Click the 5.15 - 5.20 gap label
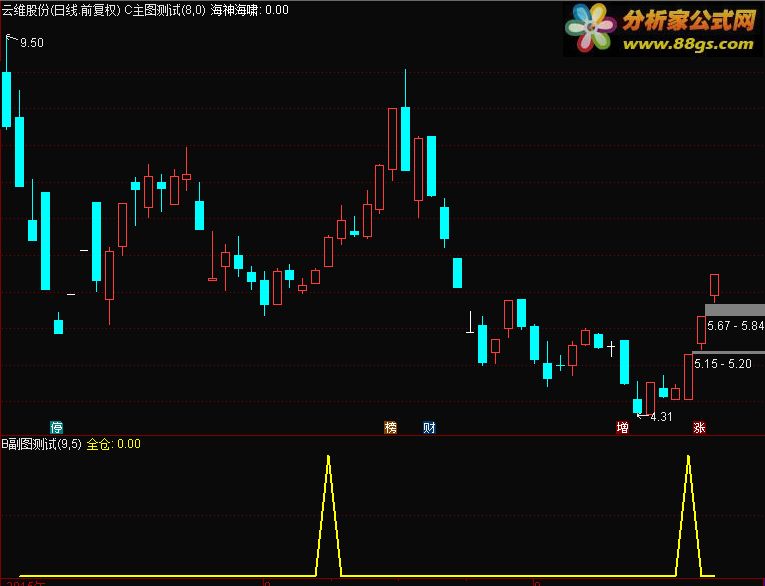765x586 pixels. [723, 364]
